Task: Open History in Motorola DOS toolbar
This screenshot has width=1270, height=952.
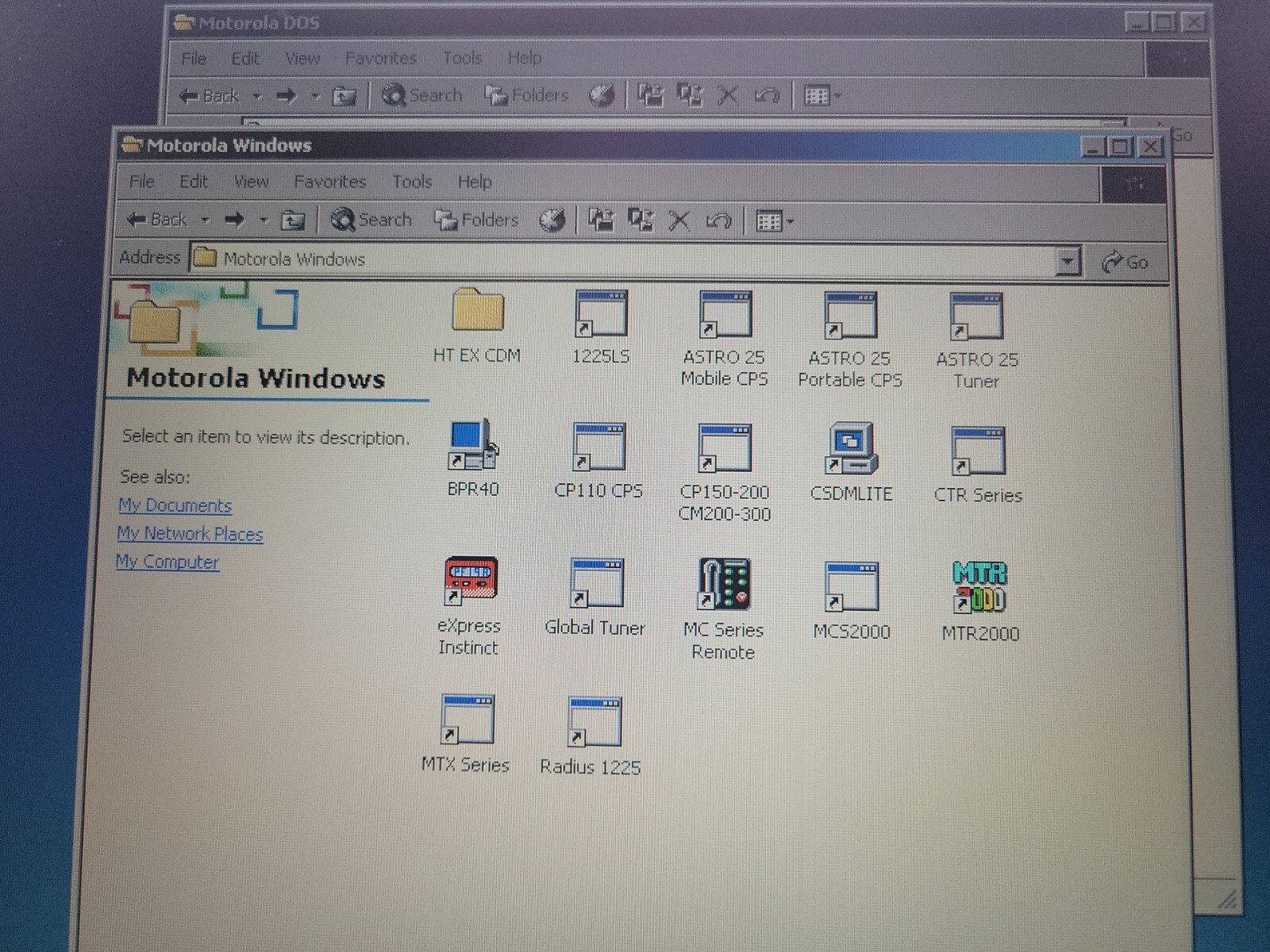Action: [x=602, y=96]
